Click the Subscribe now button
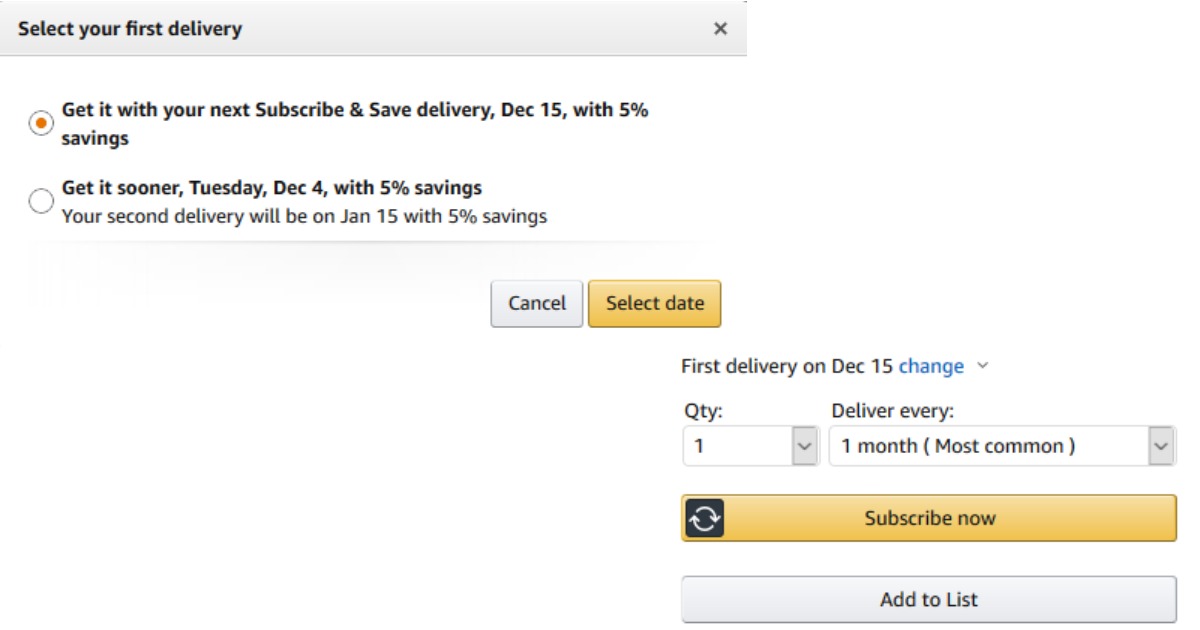Screen dimensions: 1200x630 click(x=930, y=518)
